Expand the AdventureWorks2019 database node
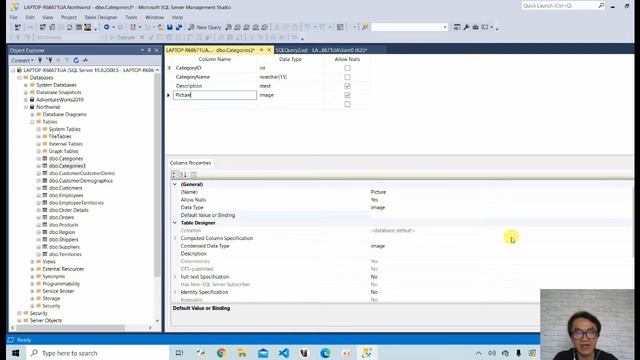640x360 pixels. click(x=26, y=100)
